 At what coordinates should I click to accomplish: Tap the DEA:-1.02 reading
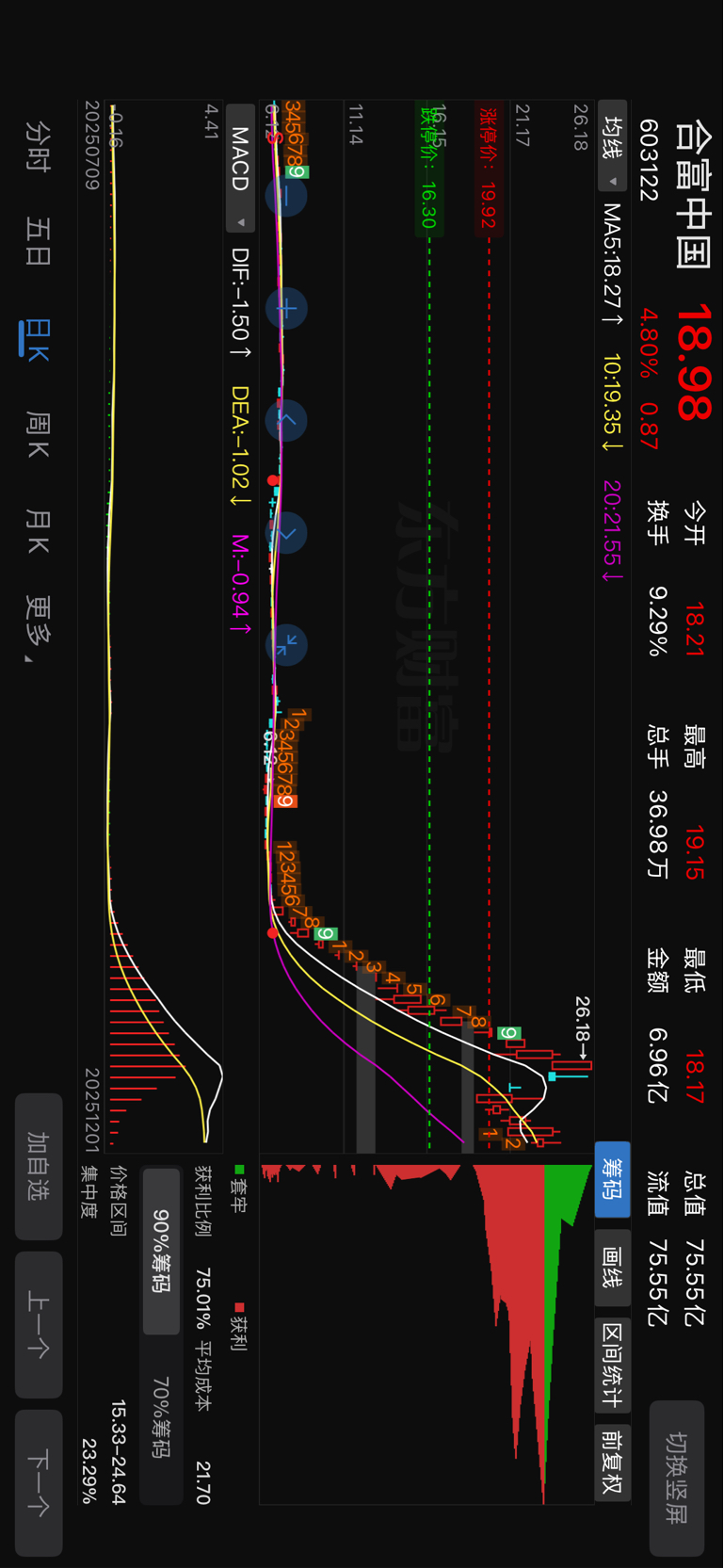tap(241, 445)
